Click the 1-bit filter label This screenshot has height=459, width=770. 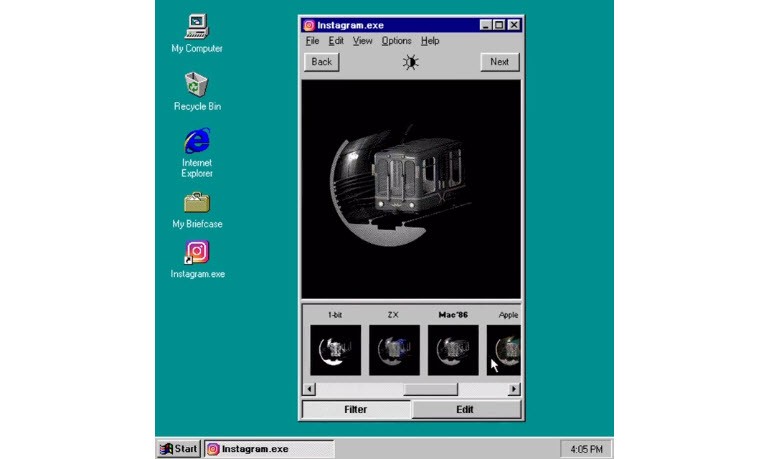pyautogui.click(x=335, y=315)
